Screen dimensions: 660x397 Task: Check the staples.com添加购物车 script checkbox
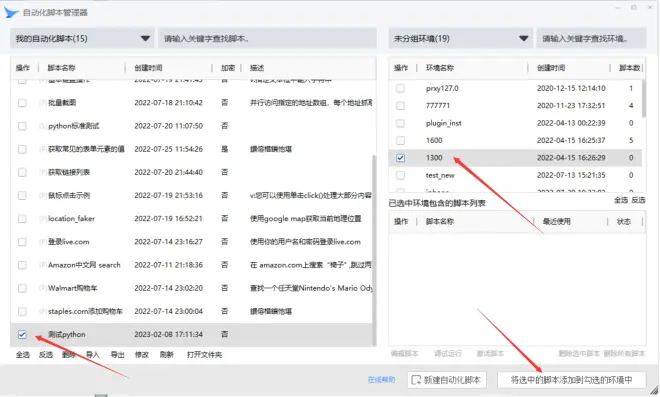coord(22,311)
